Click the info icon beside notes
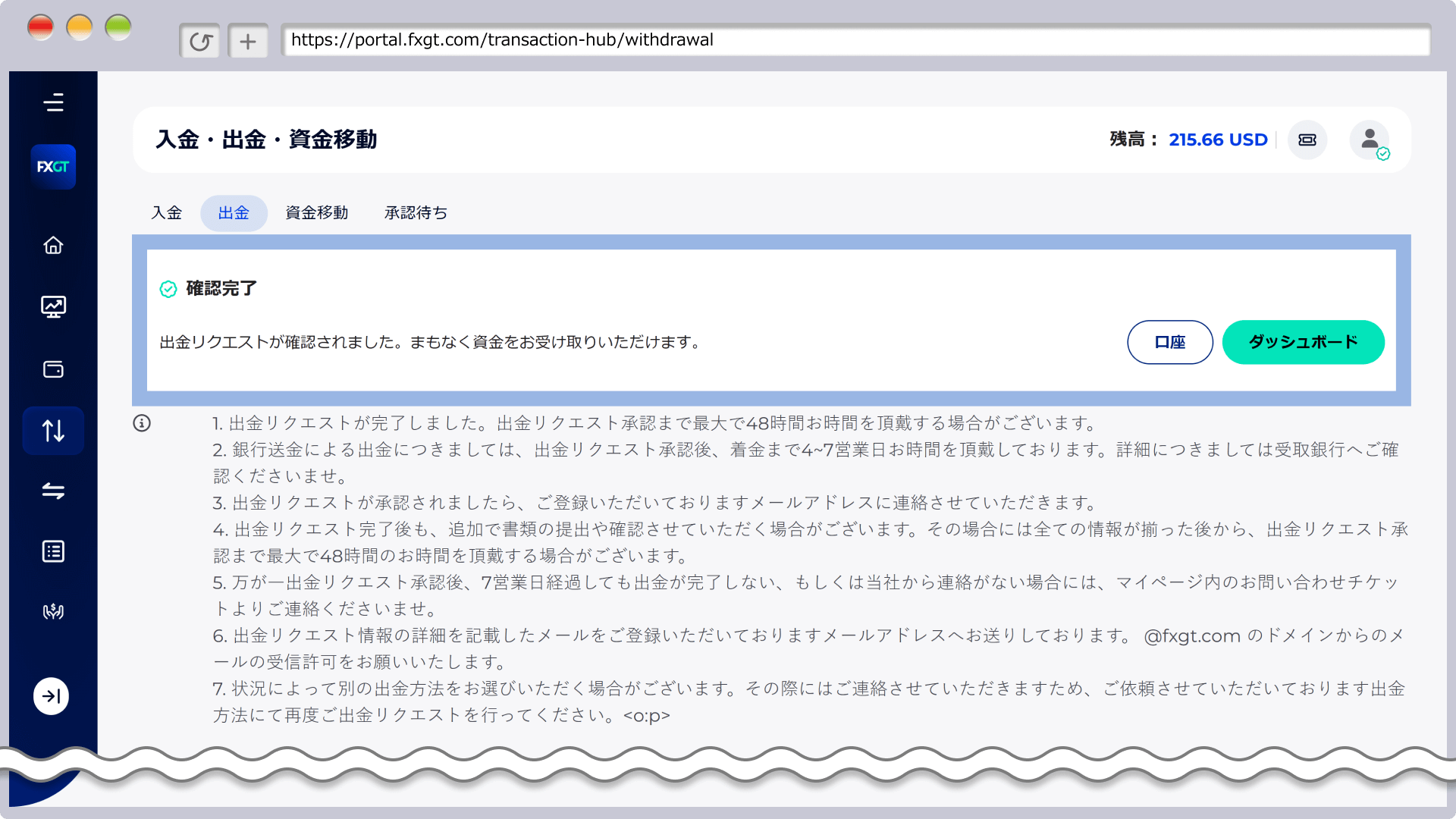Screen dimensions: 1456x819 point(142,423)
